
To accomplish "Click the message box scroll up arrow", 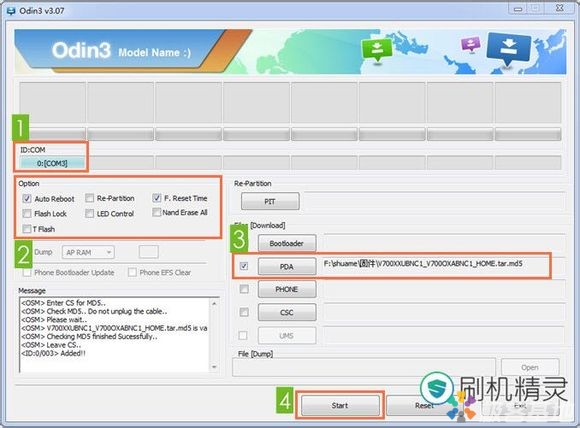I will coord(214,303).
